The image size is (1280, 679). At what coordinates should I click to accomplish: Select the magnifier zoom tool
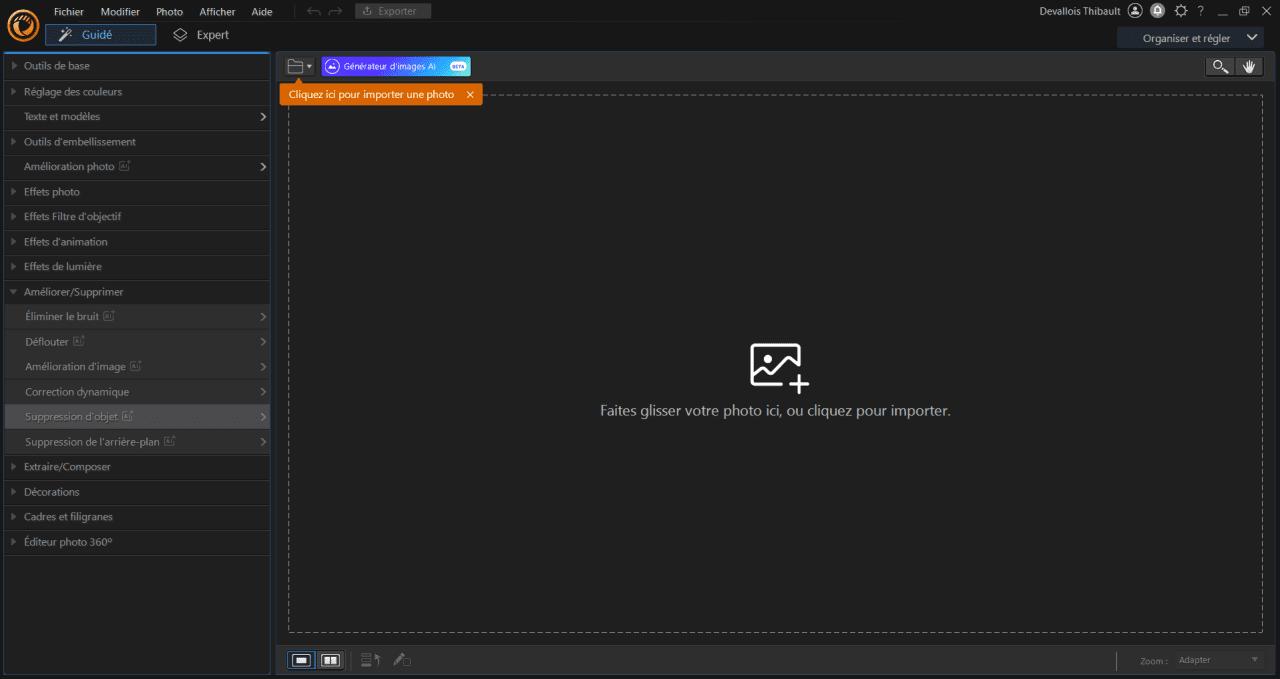1220,66
